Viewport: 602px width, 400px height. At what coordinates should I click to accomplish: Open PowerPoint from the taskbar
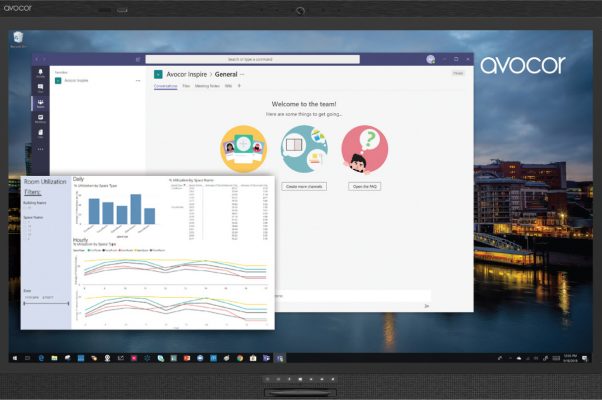pyautogui.click(x=187, y=358)
